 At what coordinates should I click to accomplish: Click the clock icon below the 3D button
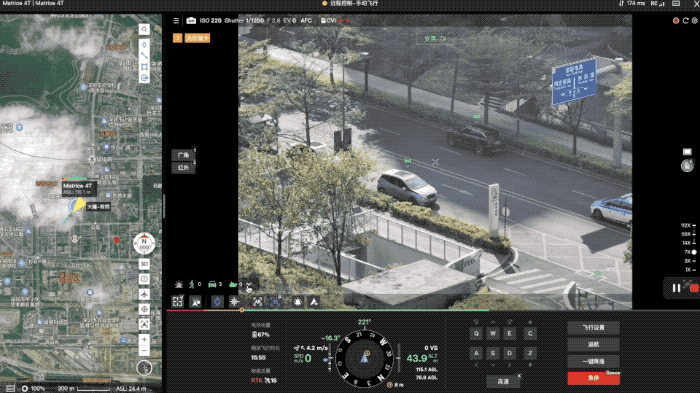point(144,279)
